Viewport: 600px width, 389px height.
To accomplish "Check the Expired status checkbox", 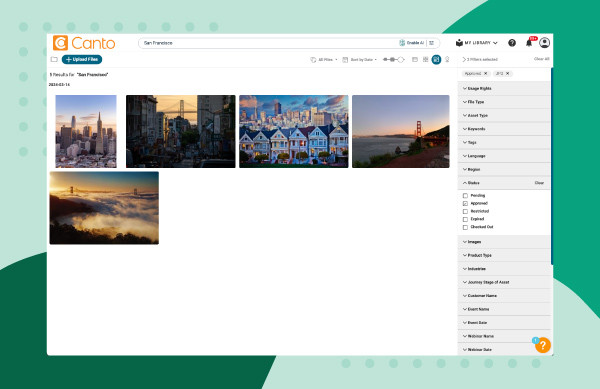I will tap(465, 219).
